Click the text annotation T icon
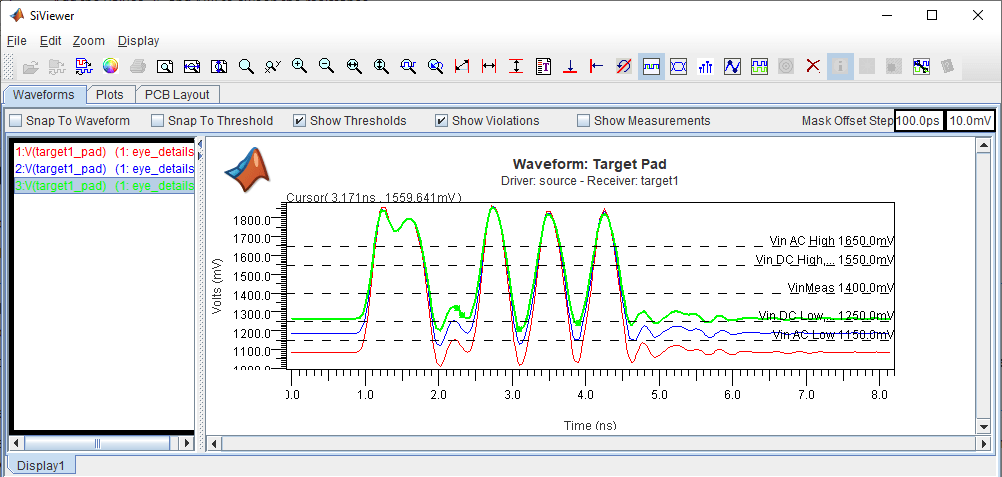The image size is (1002, 477). click(543, 66)
